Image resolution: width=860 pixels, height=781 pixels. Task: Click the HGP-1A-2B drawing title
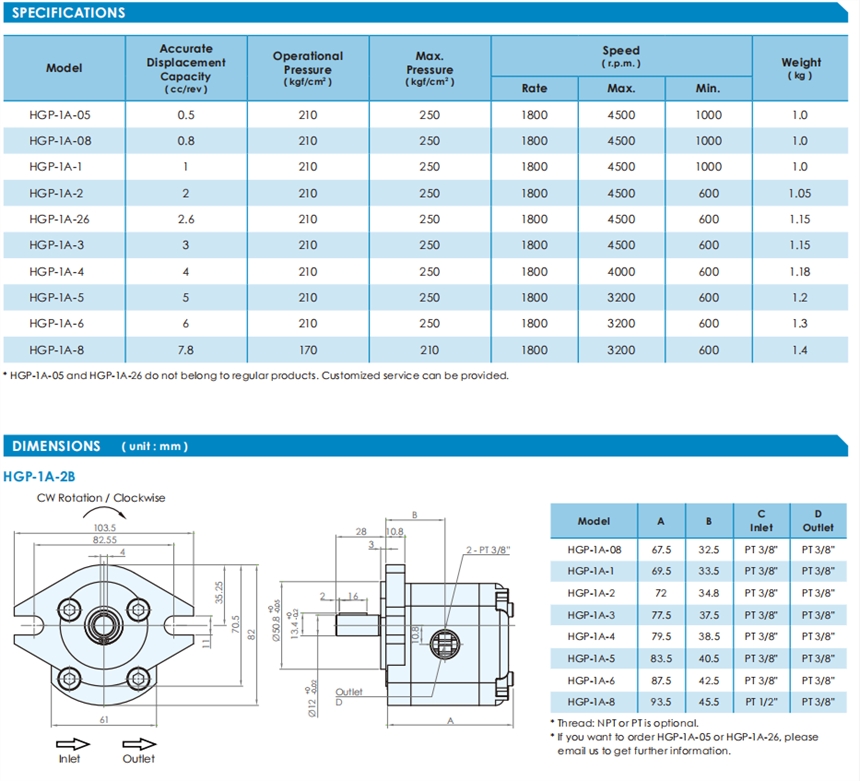[38, 475]
